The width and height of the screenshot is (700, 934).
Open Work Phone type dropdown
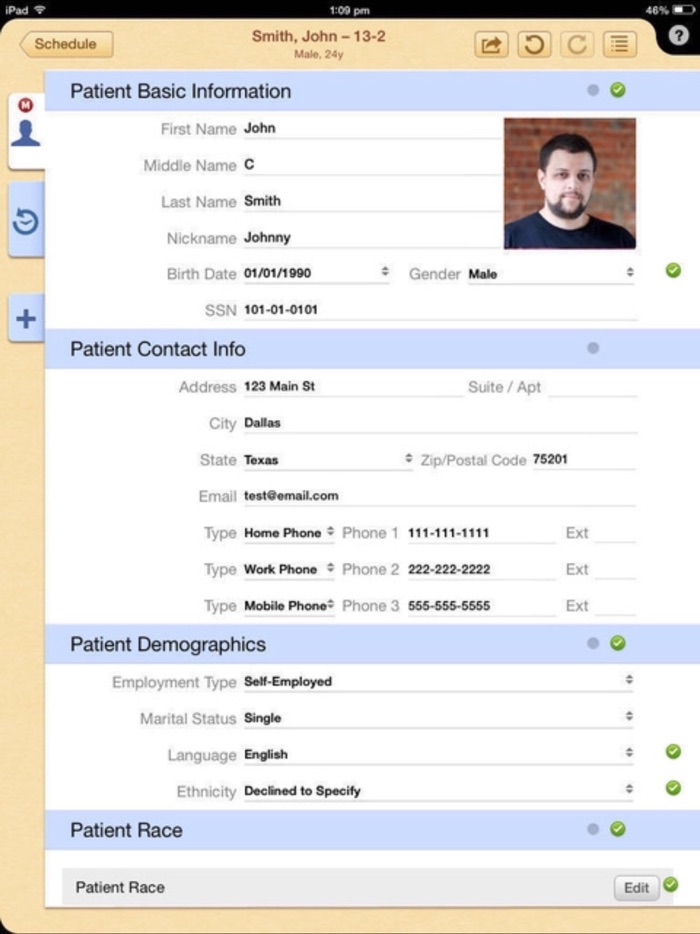point(289,569)
